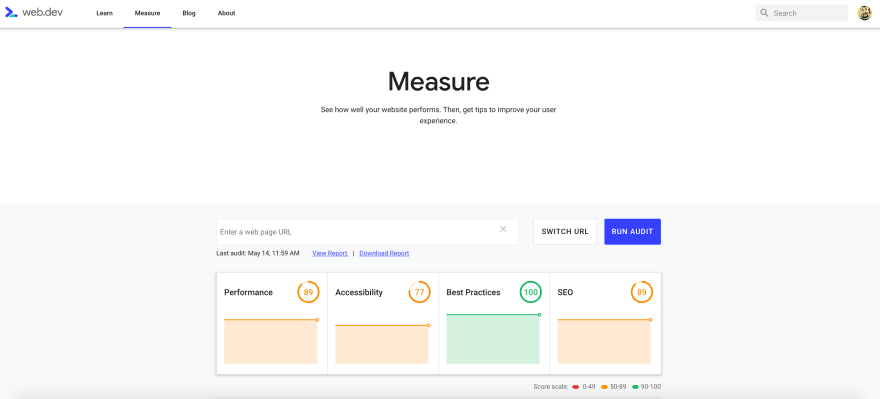Open the user profile avatar

pyautogui.click(x=864, y=13)
